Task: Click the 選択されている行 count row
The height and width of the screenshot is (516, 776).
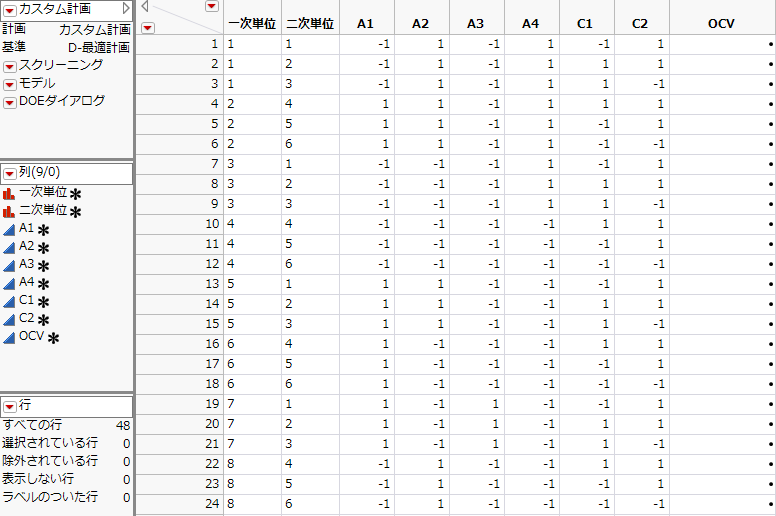Action: 66,443
